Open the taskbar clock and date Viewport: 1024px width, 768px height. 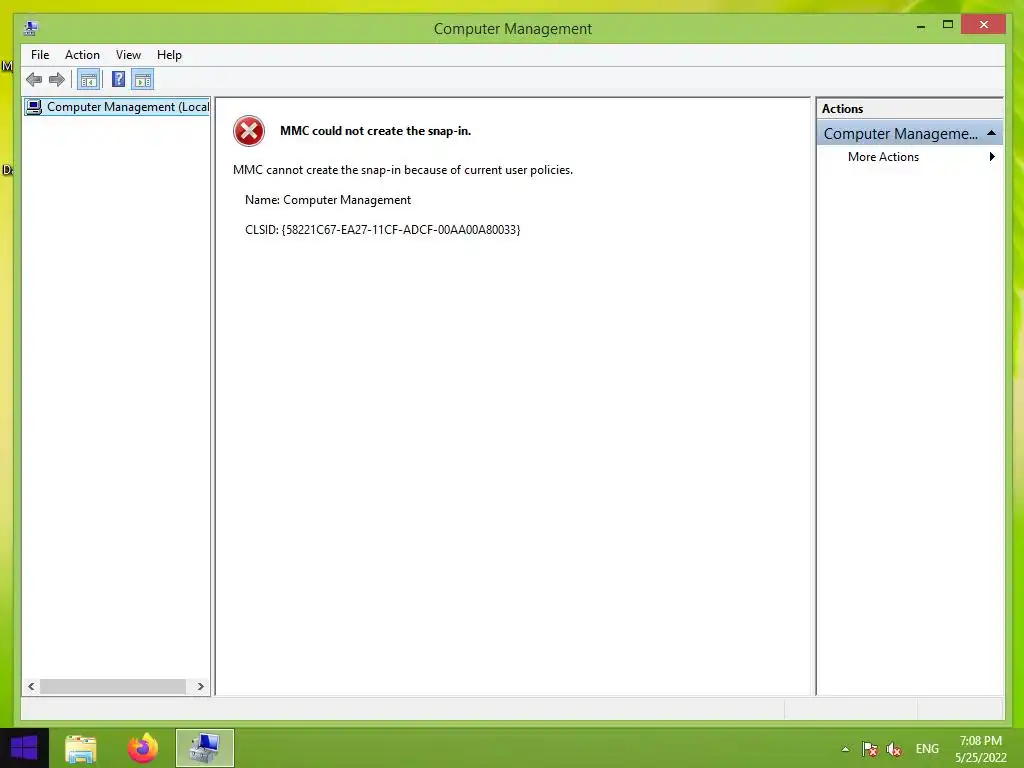[x=980, y=749]
